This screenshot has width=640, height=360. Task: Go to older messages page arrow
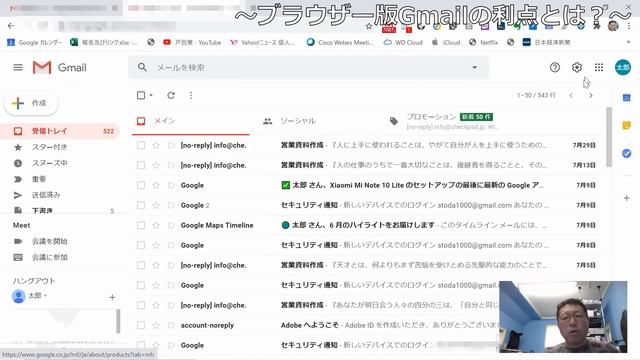pos(591,95)
